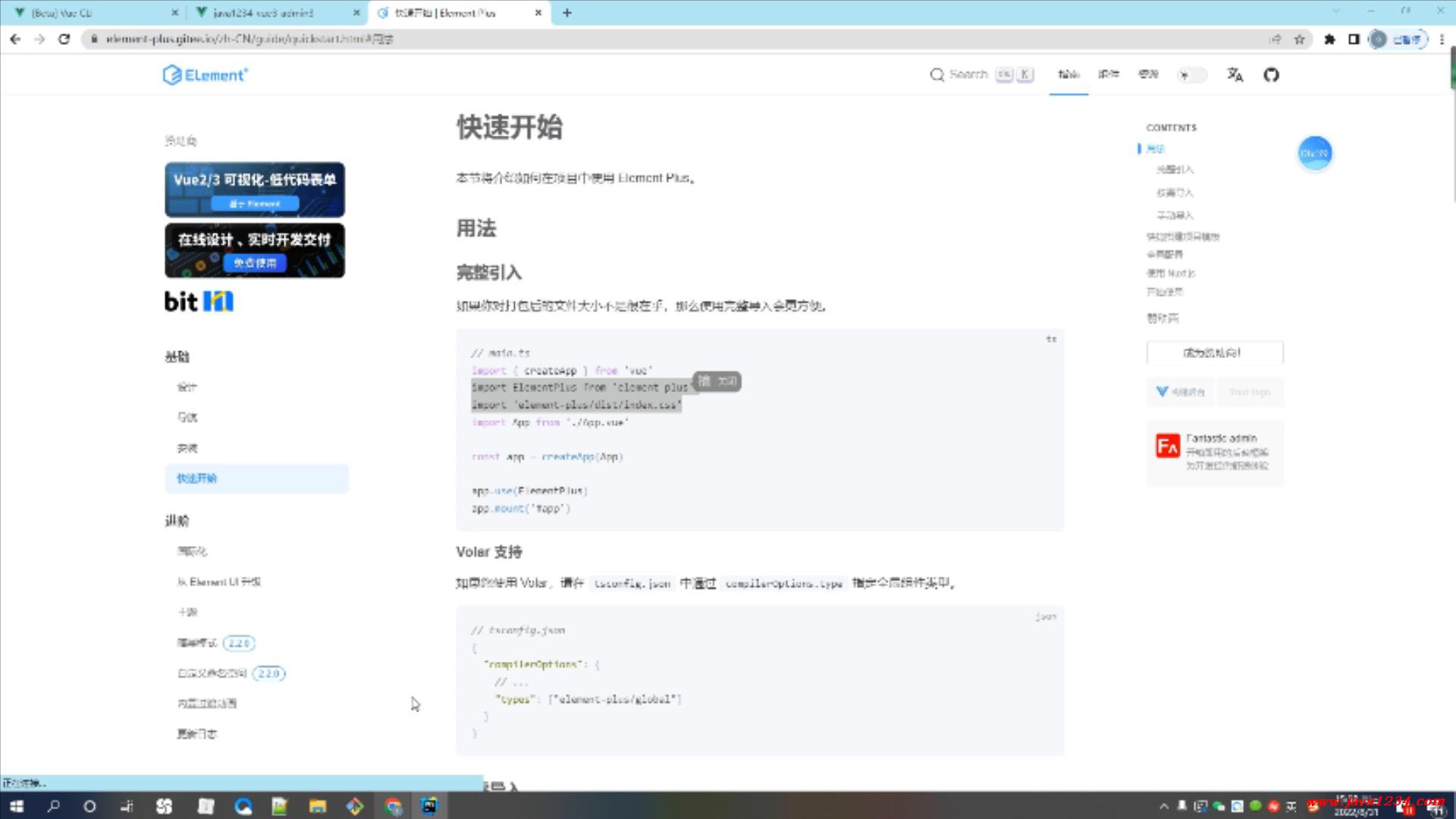Open the GitHub repository icon
The width and height of the screenshot is (1456, 819).
pos(1271,74)
